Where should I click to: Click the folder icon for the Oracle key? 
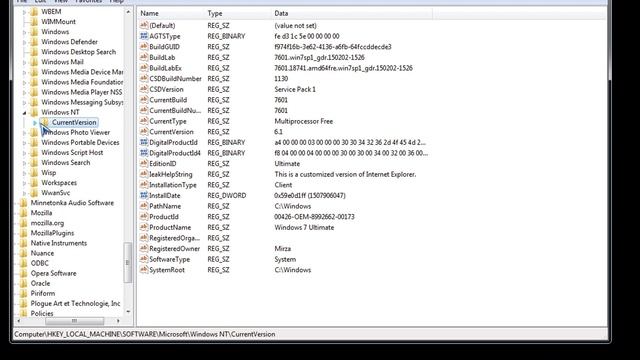click(24, 283)
